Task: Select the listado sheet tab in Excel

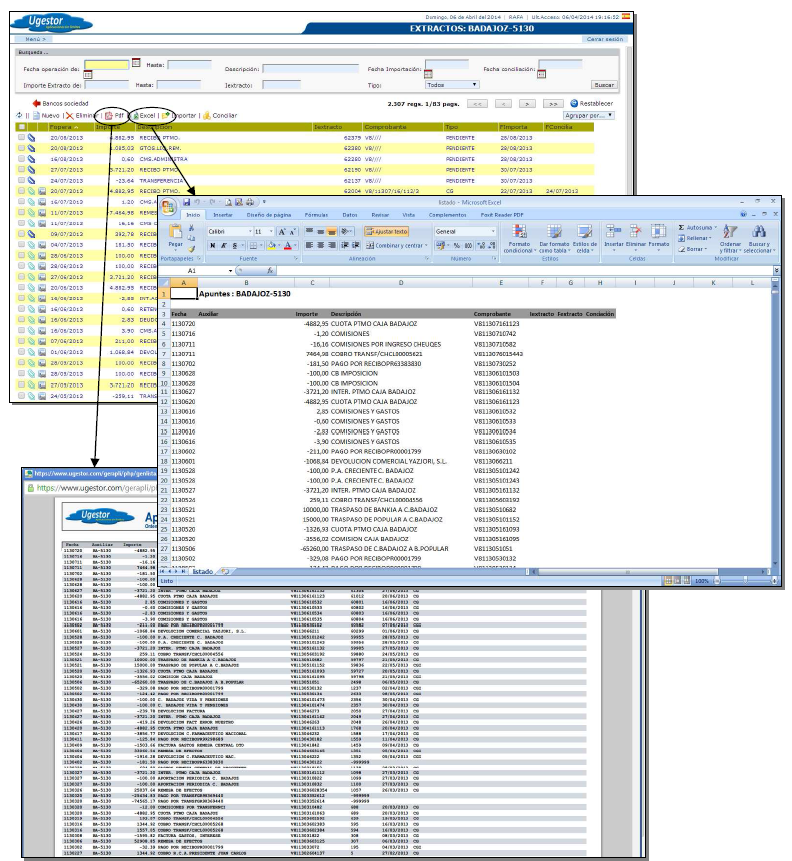Action: pos(203,572)
